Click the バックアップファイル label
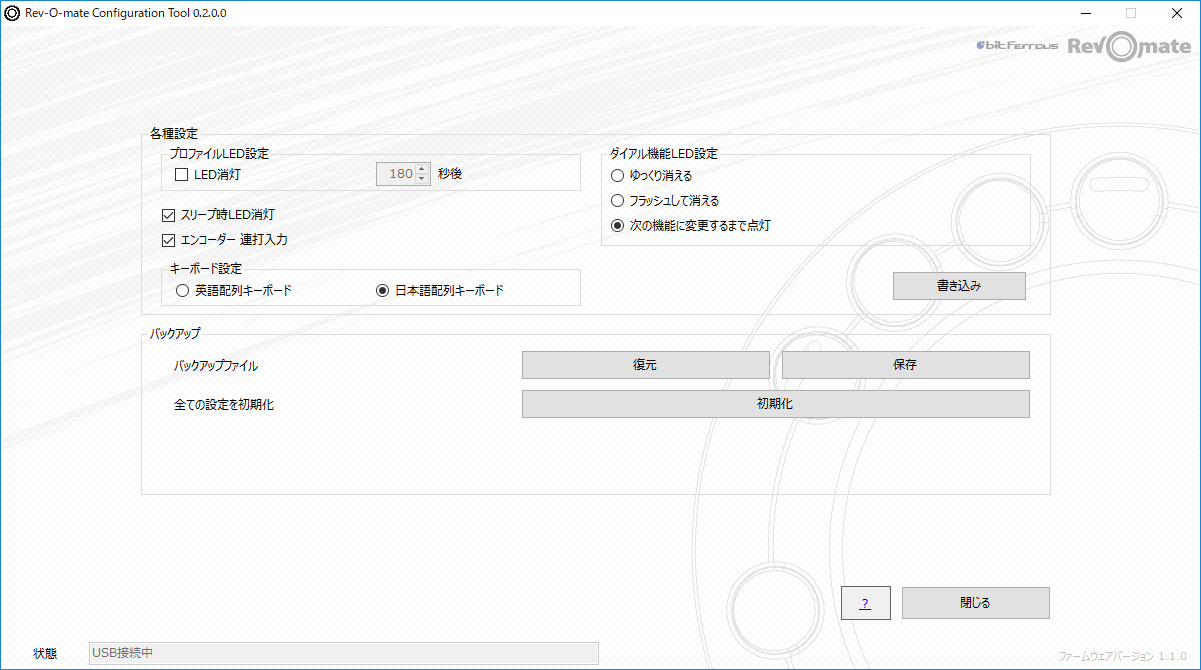The width and height of the screenshot is (1201, 670). coord(215,366)
